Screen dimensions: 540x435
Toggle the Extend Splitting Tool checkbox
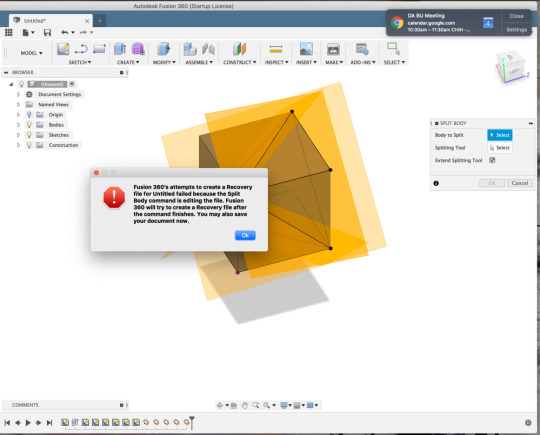coord(492,160)
